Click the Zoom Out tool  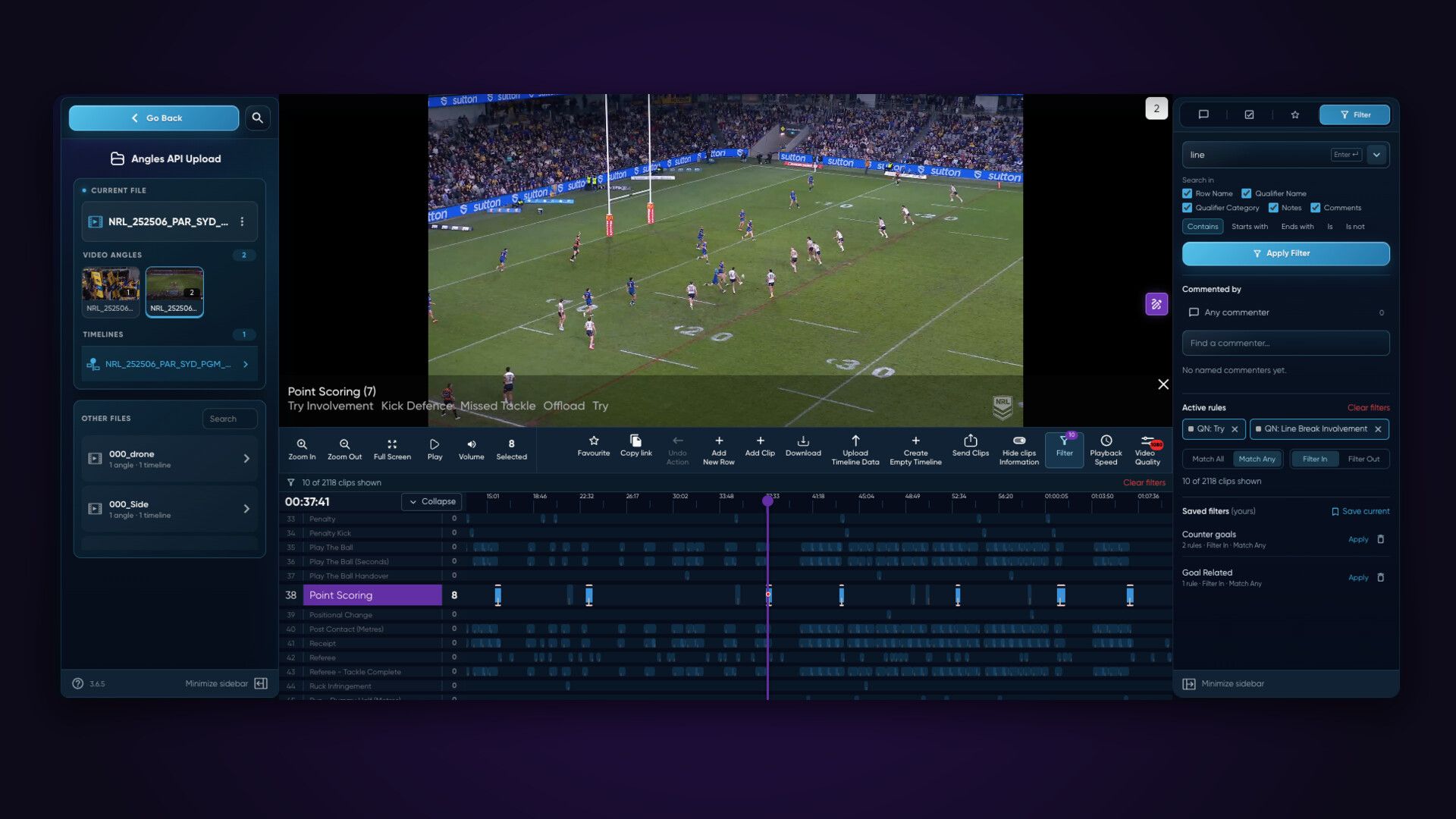(344, 449)
